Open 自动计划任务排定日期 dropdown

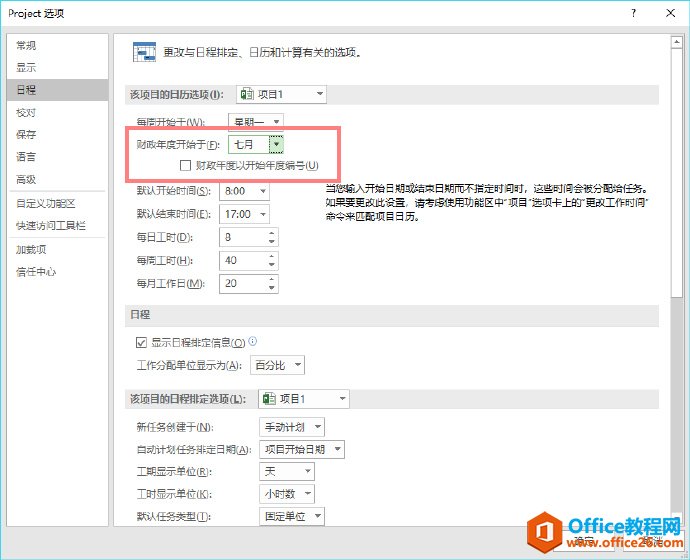click(x=302, y=449)
